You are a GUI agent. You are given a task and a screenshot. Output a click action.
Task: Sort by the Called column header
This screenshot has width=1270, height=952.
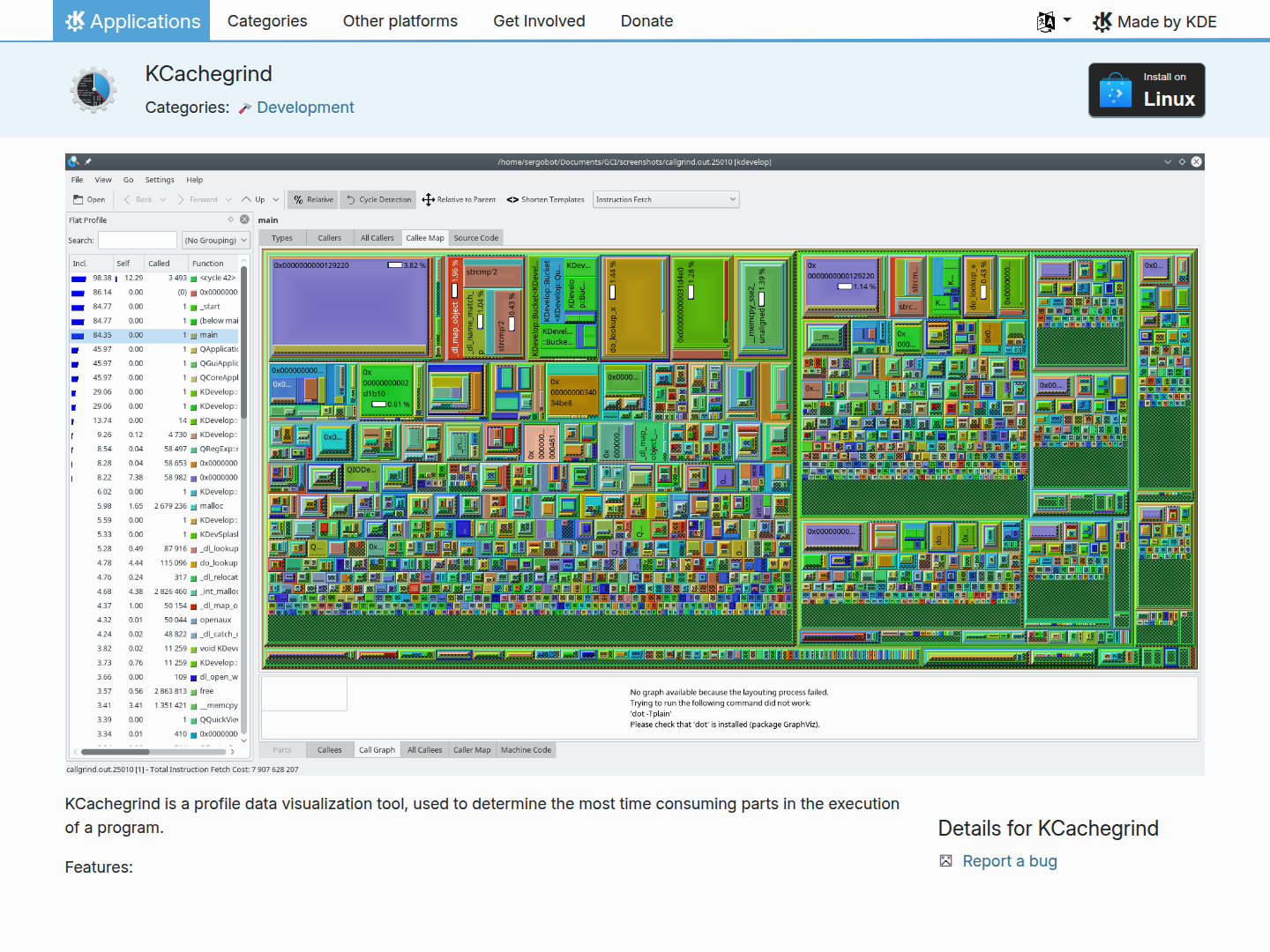[x=166, y=264]
